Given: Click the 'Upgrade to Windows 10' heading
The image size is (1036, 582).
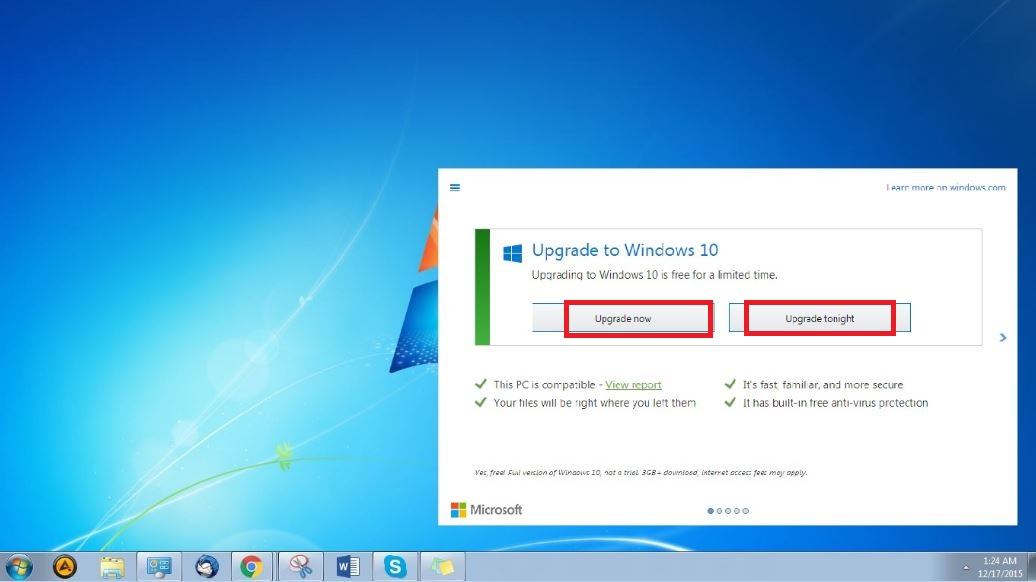Looking at the screenshot, I should point(624,250).
